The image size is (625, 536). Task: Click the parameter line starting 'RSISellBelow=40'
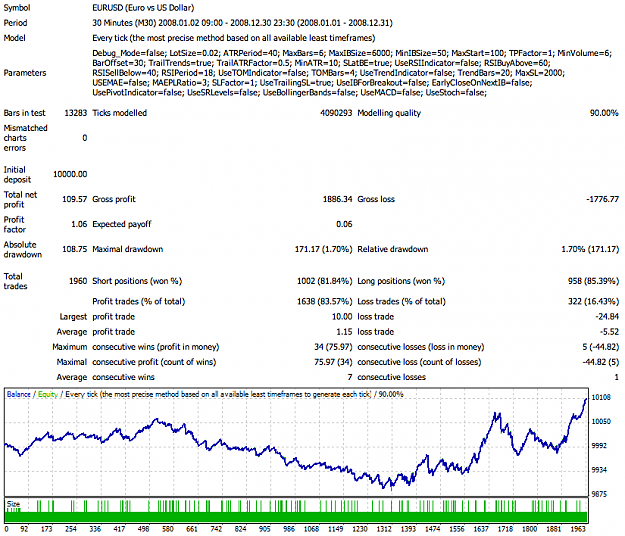coord(328,73)
